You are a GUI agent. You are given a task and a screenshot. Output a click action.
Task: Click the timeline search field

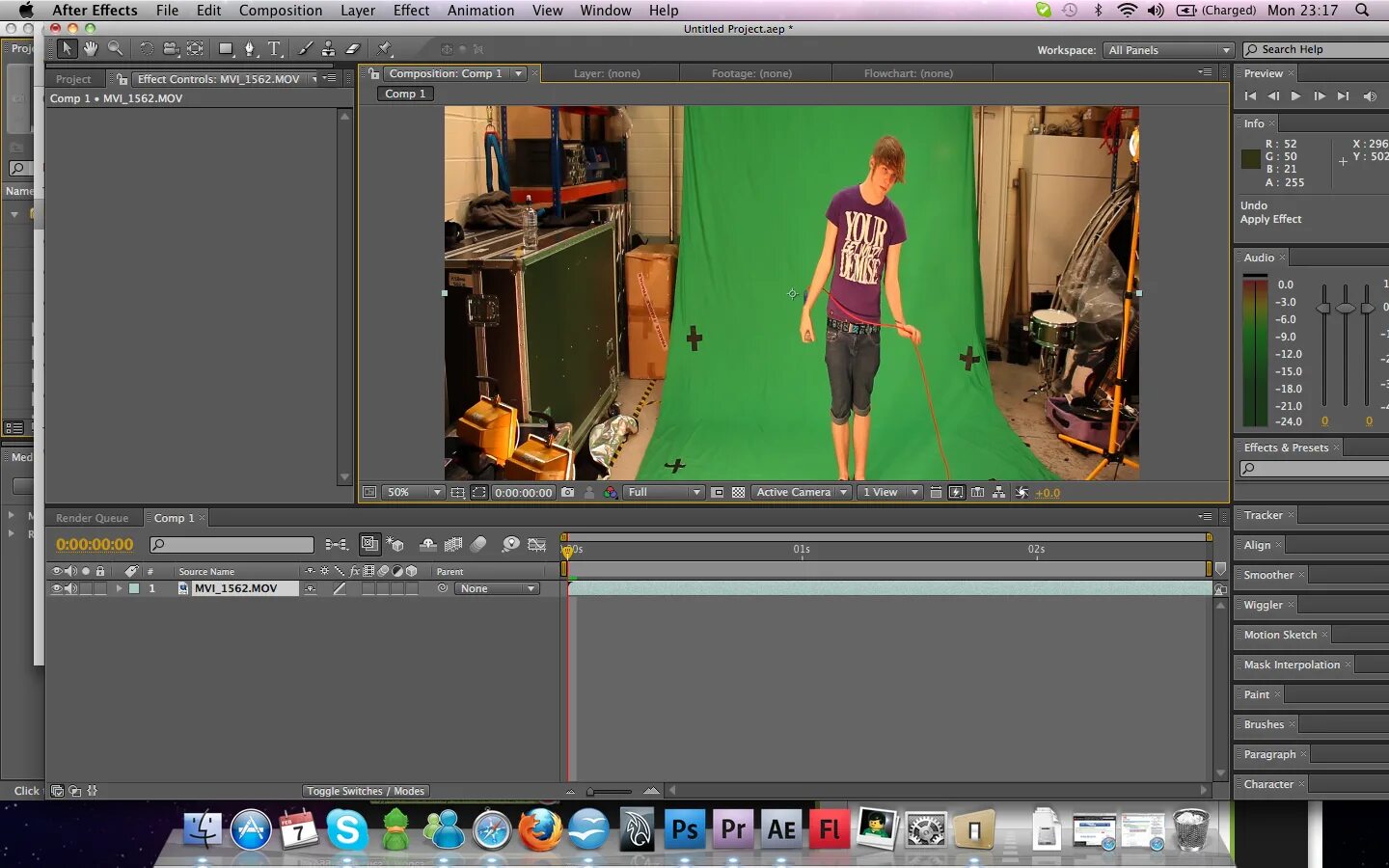231,545
